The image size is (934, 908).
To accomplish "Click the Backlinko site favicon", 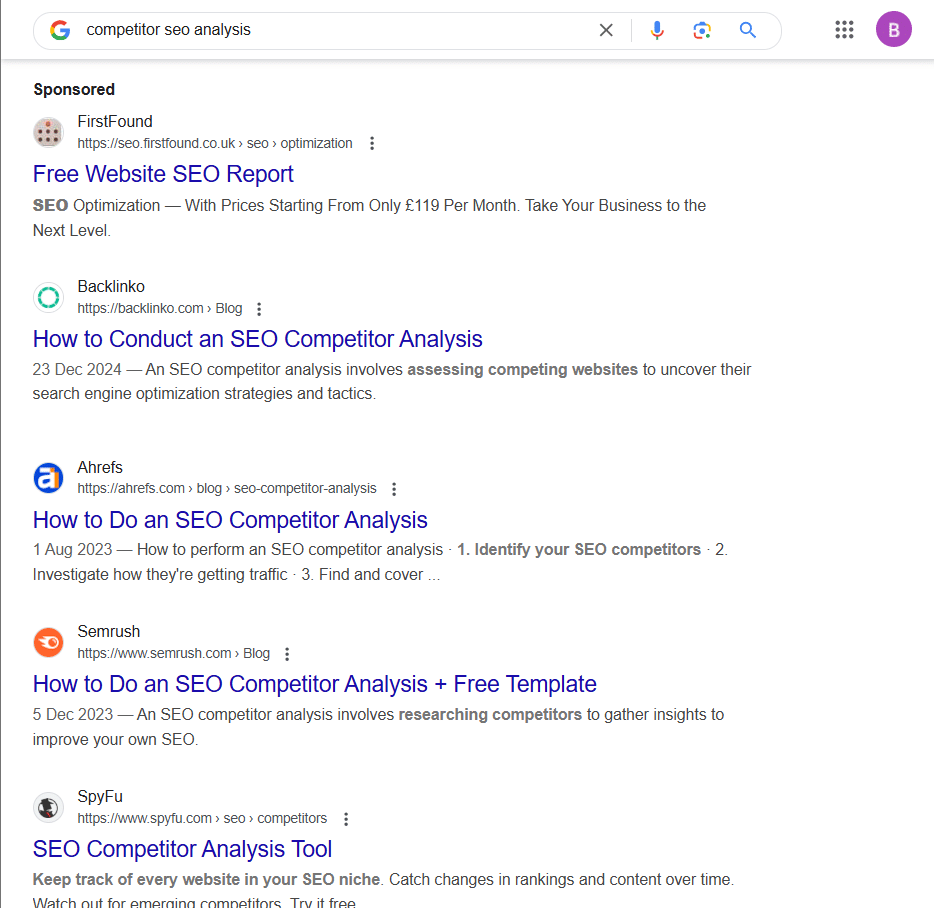I will [48, 297].
